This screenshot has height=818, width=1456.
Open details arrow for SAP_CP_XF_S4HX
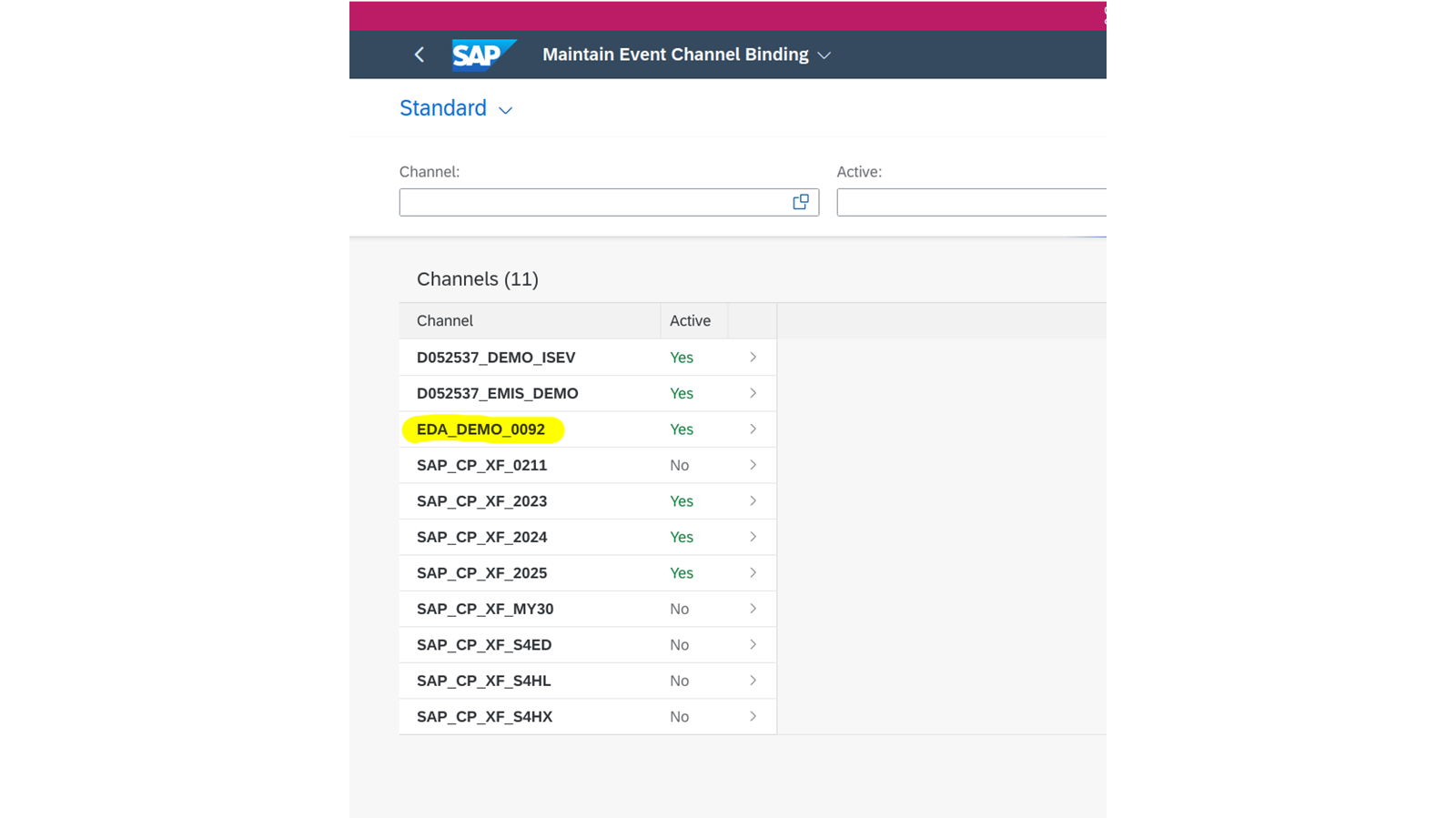coord(753,716)
